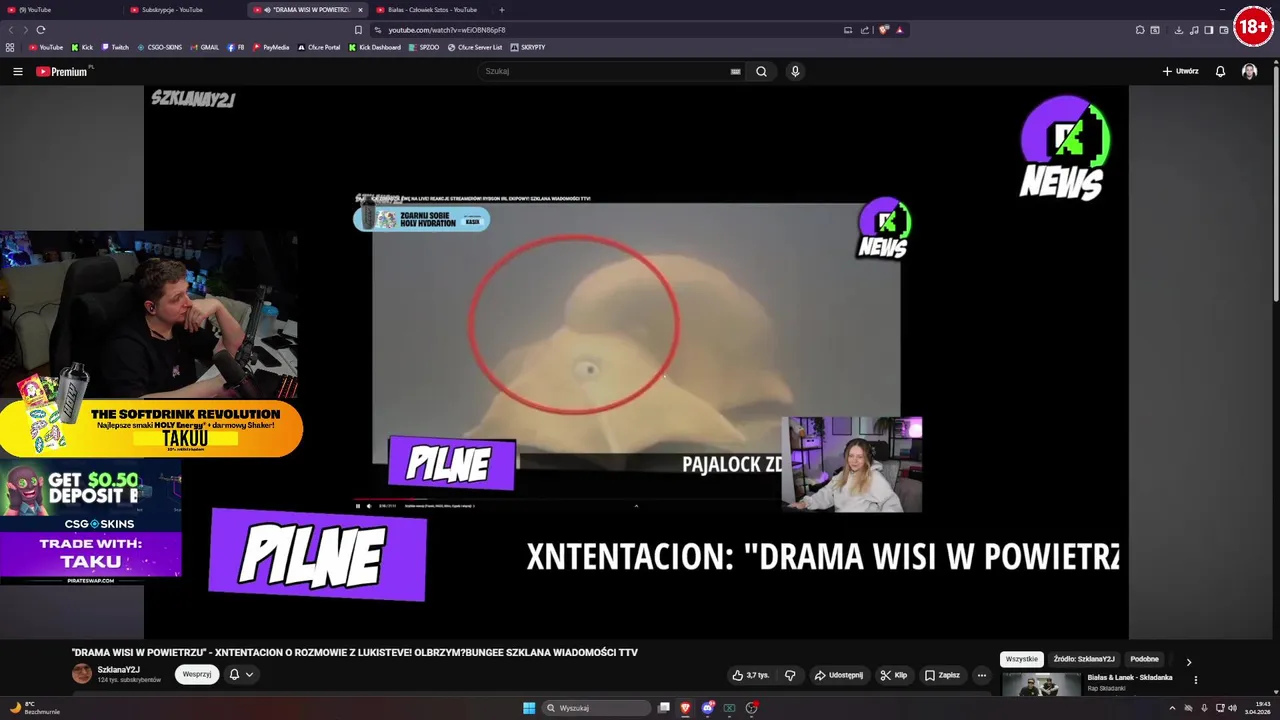Select the "Źródło: SzklanaY2J" filter chip
Viewport: 1280px width, 720px height.
click(x=1083, y=659)
